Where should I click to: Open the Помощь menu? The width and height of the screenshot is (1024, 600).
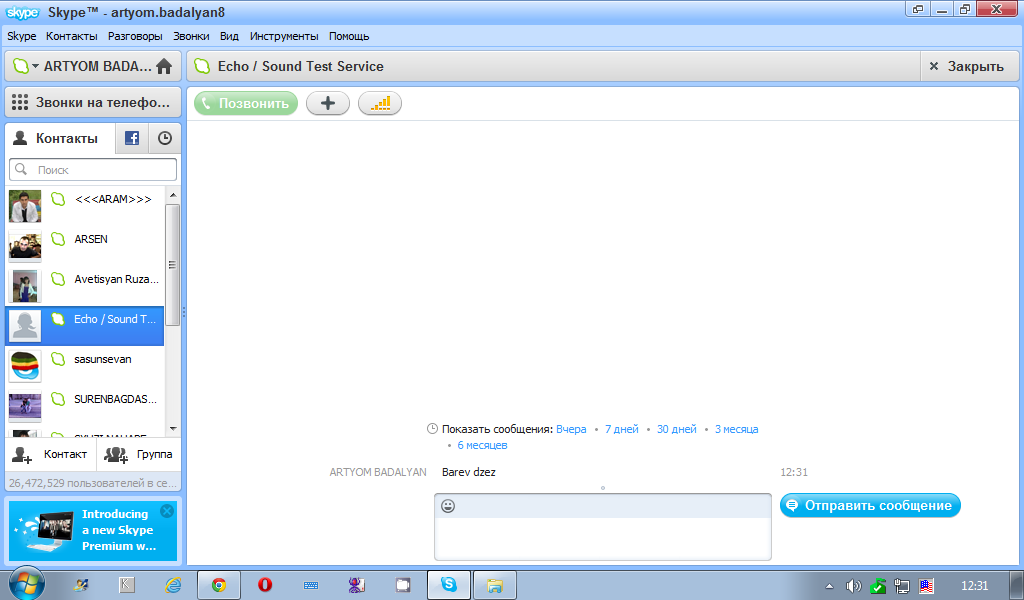[x=349, y=36]
